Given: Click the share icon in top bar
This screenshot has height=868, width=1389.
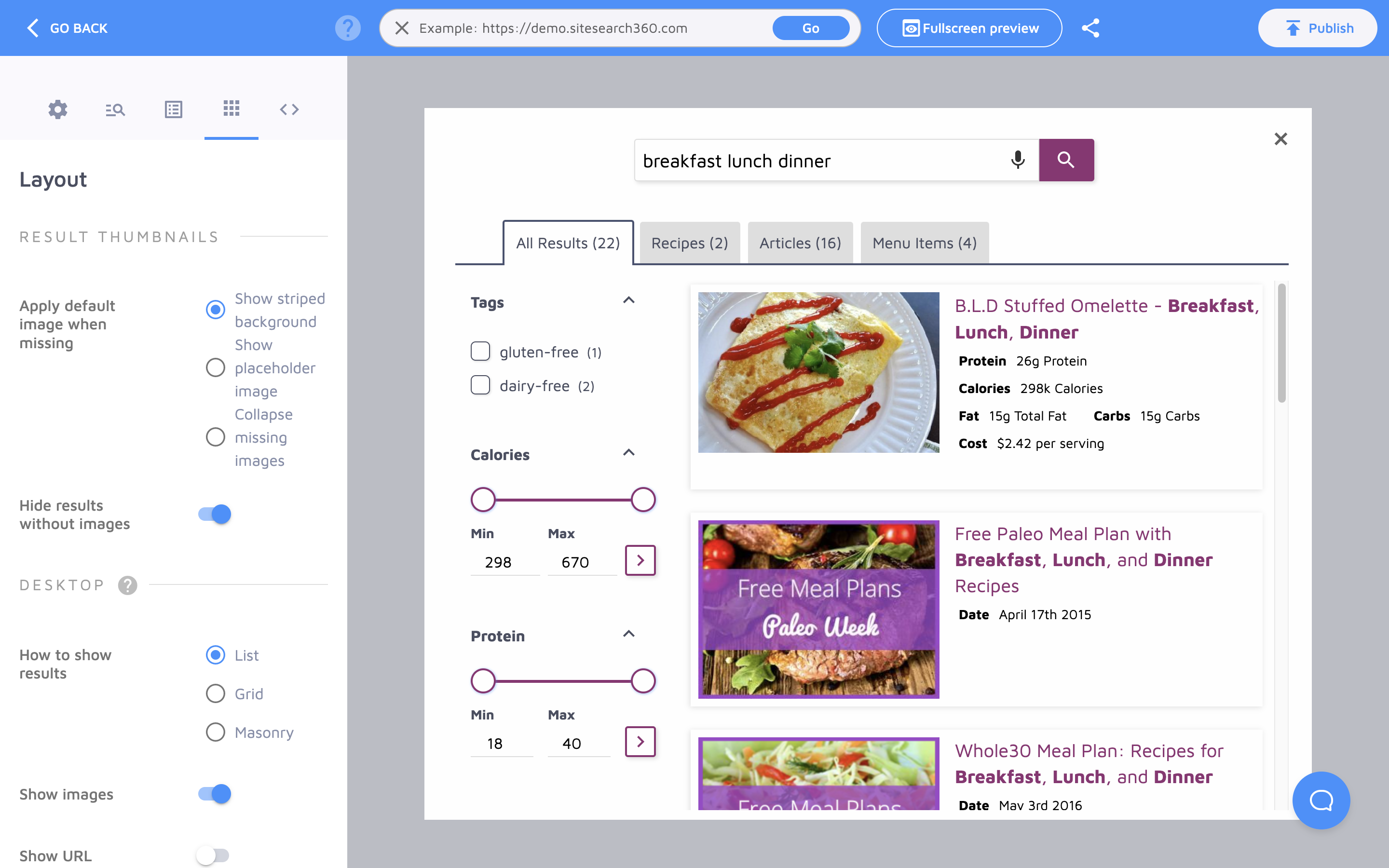Looking at the screenshot, I should click(1090, 28).
